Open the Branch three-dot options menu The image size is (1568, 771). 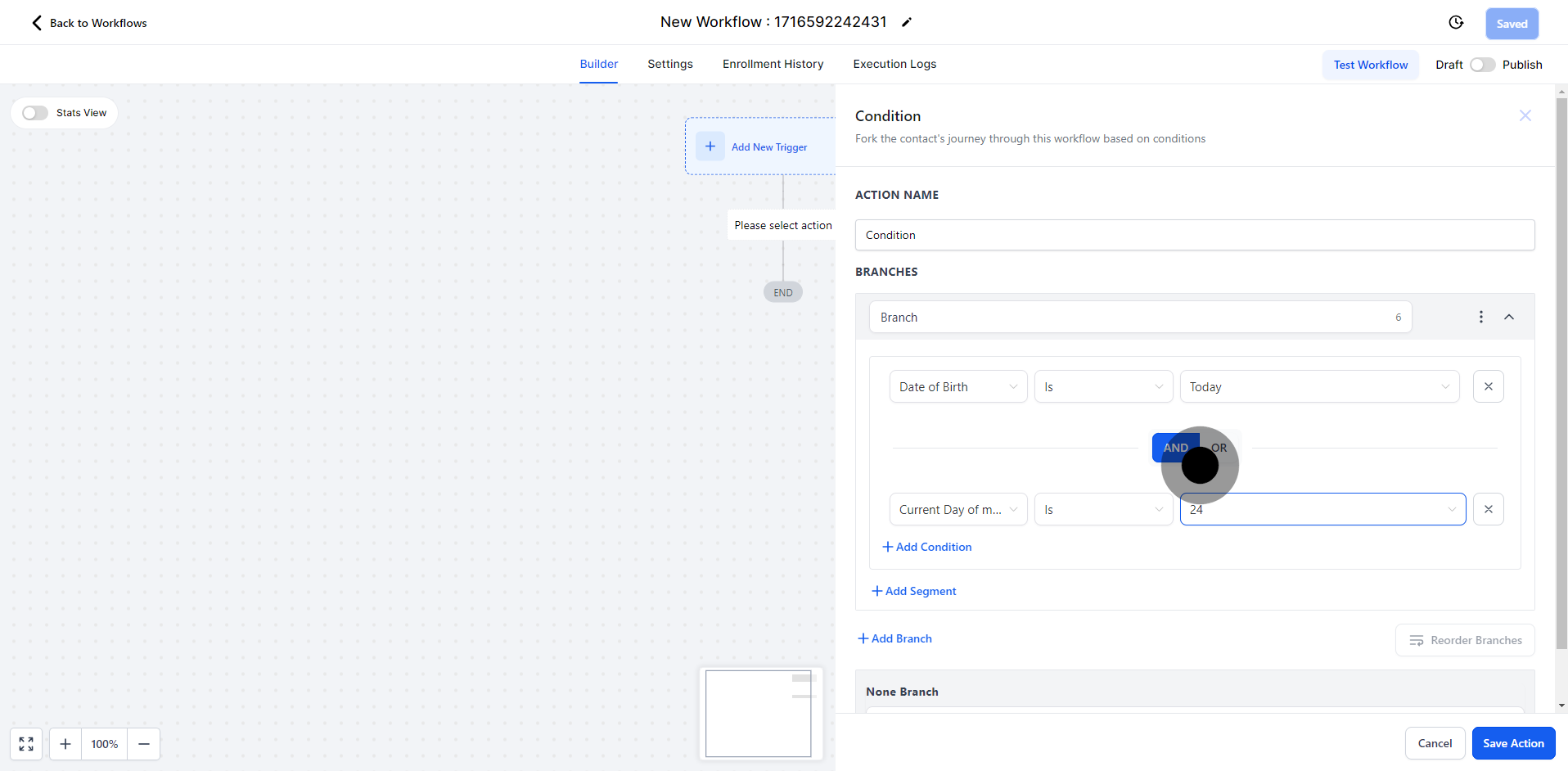[x=1480, y=317]
